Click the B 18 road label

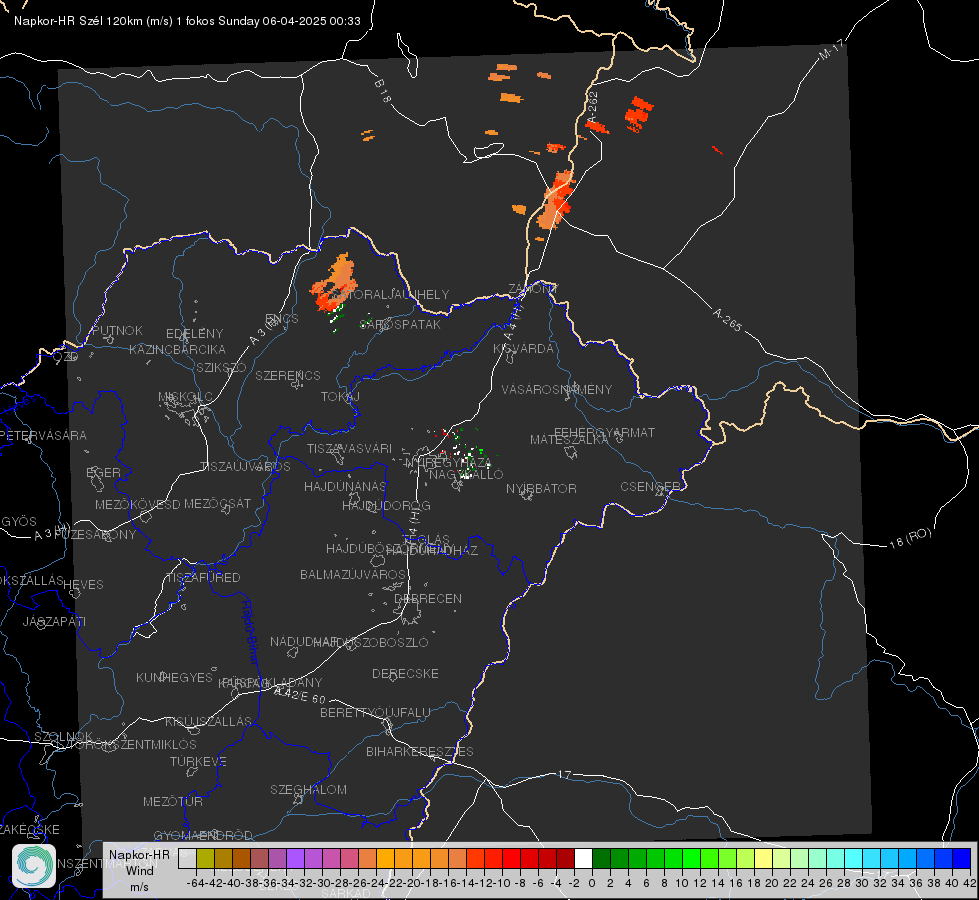click(383, 91)
